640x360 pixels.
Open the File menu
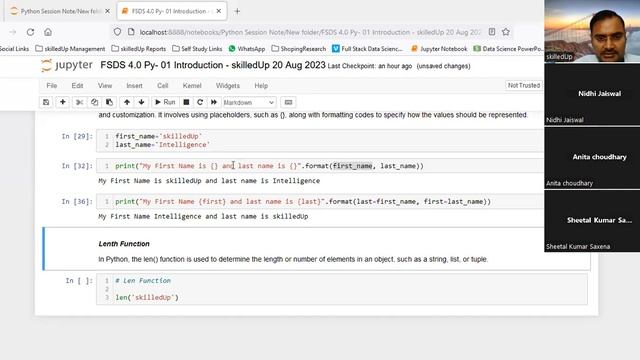pyautogui.click(x=52, y=86)
